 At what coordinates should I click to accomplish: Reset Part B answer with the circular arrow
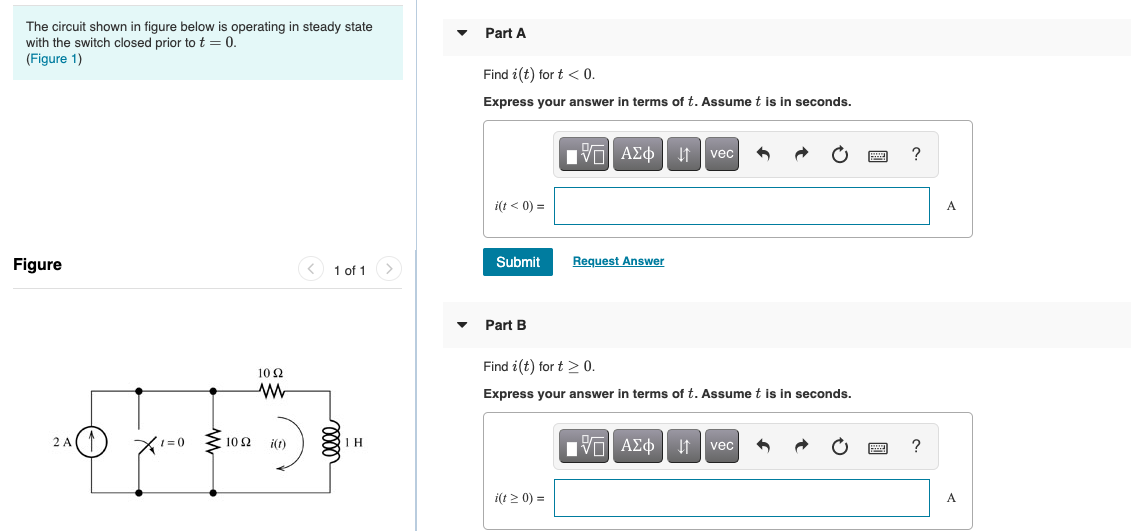coord(840,447)
